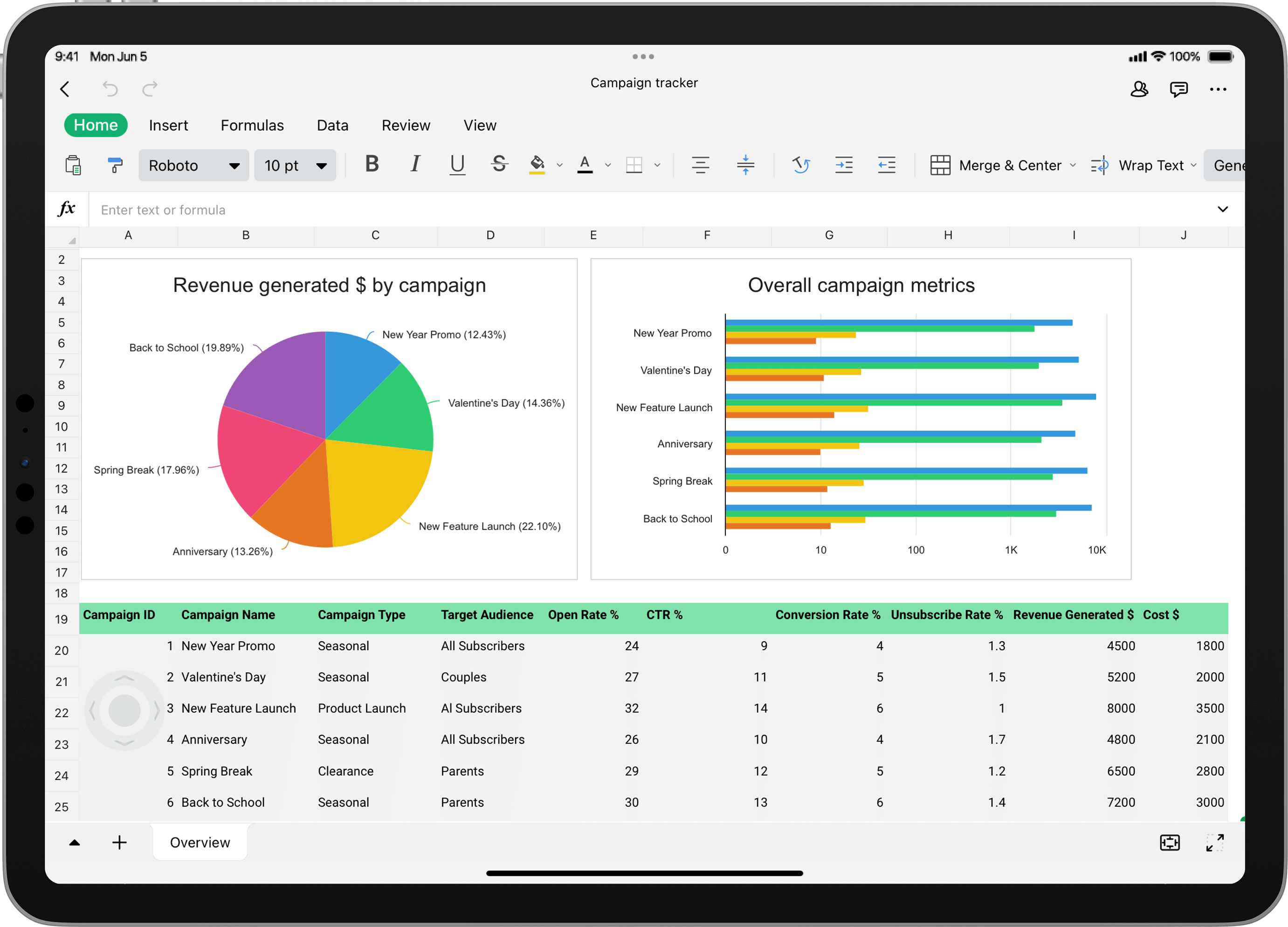Image resolution: width=1288 pixels, height=927 pixels.
Task: Open the Roboto font dropdown
Action: point(193,165)
